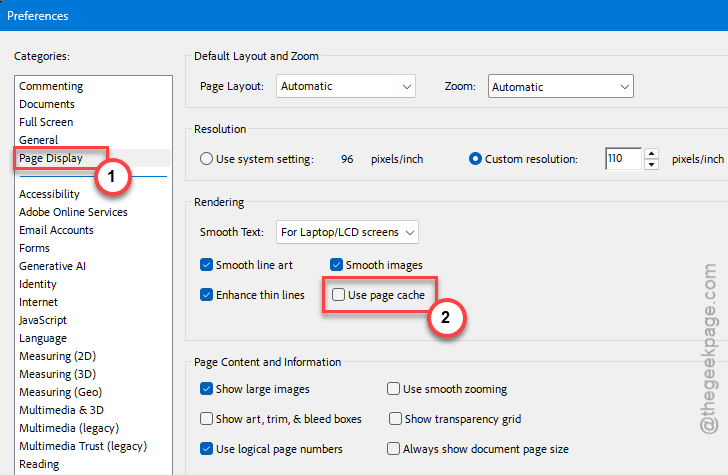Image resolution: width=728 pixels, height=475 pixels.
Task: Choose the General category
Action: (x=39, y=140)
